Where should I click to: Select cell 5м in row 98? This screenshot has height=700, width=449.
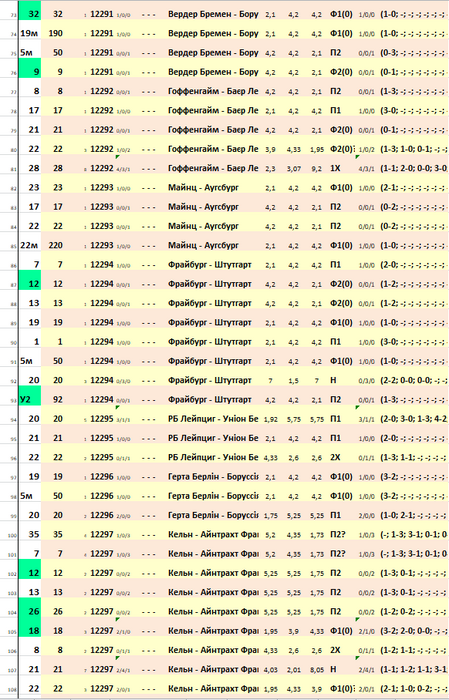pyautogui.click(x=30, y=496)
